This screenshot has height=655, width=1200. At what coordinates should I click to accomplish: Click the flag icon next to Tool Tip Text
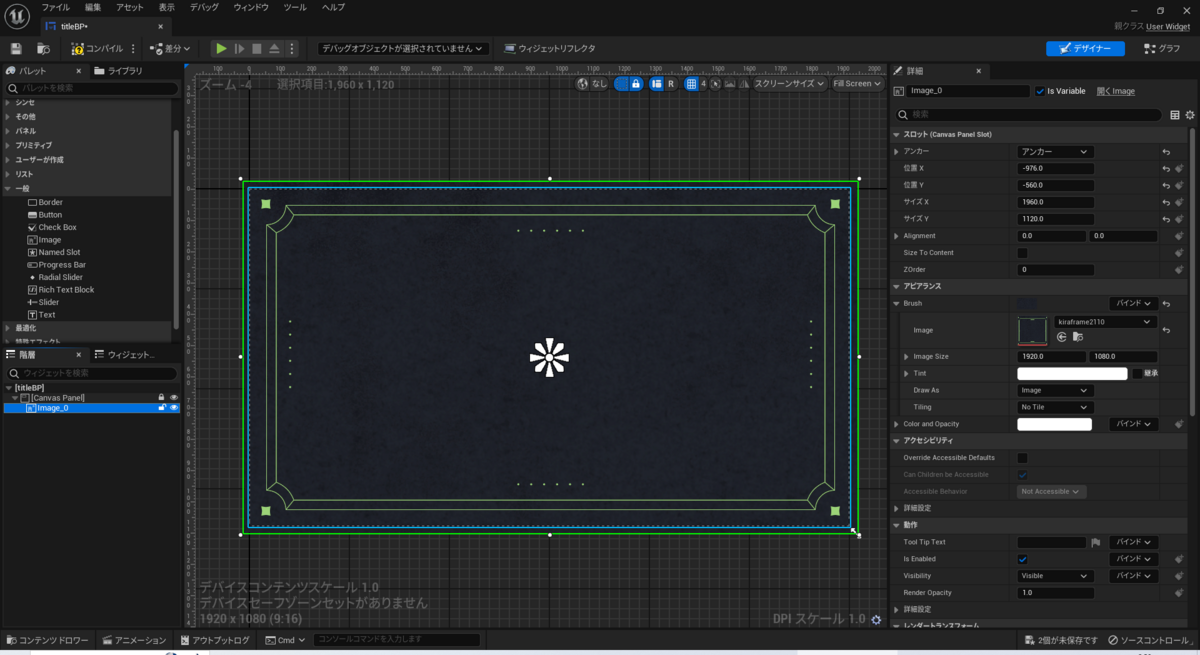point(1096,542)
